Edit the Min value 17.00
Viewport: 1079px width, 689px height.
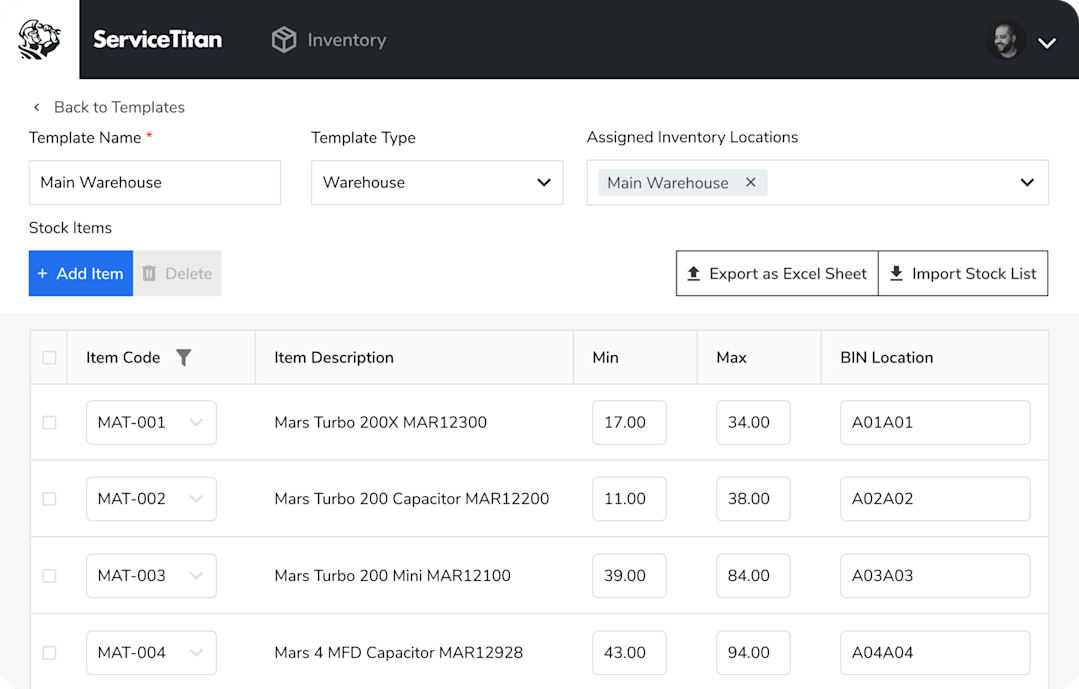click(629, 423)
